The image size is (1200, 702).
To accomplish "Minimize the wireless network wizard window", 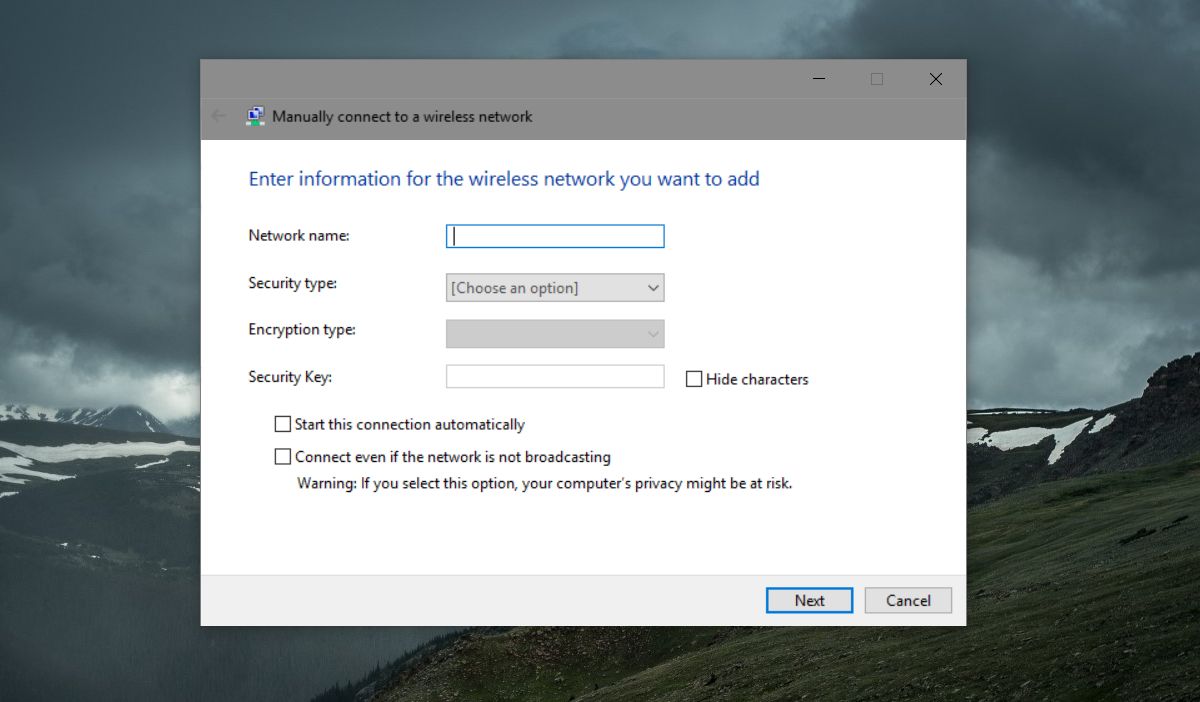I will tap(818, 79).
